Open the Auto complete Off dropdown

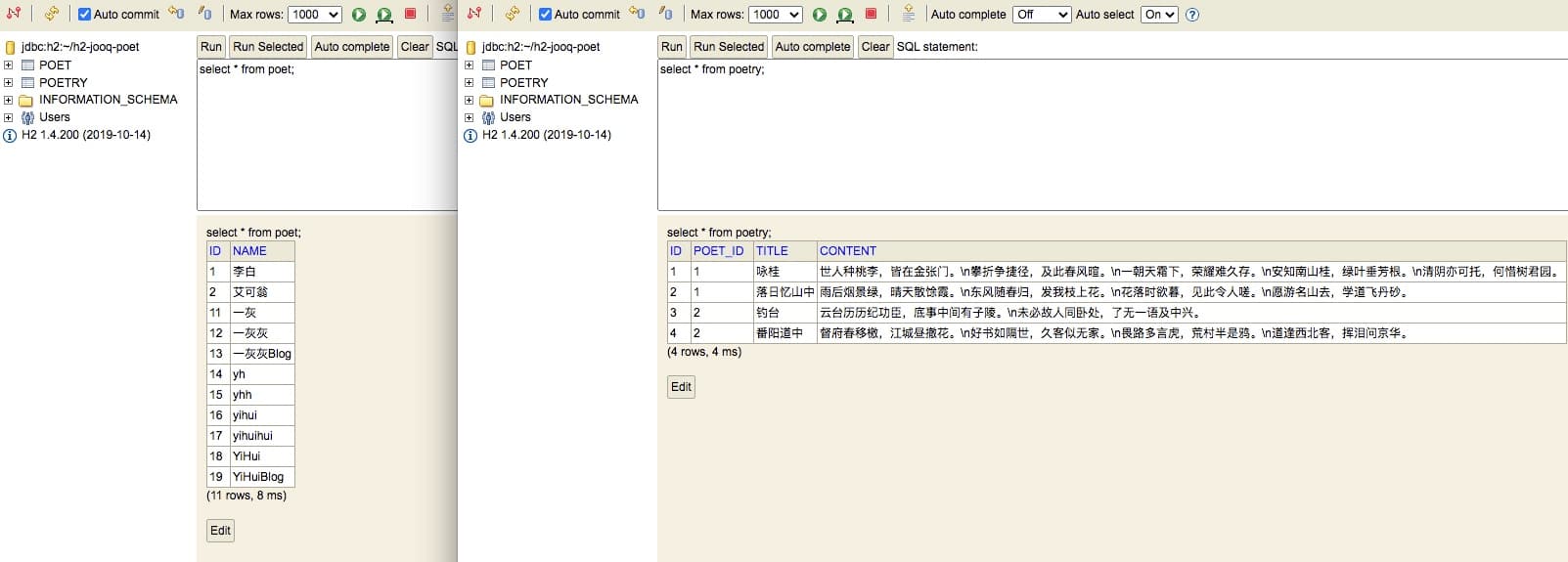coord(1042,15)
